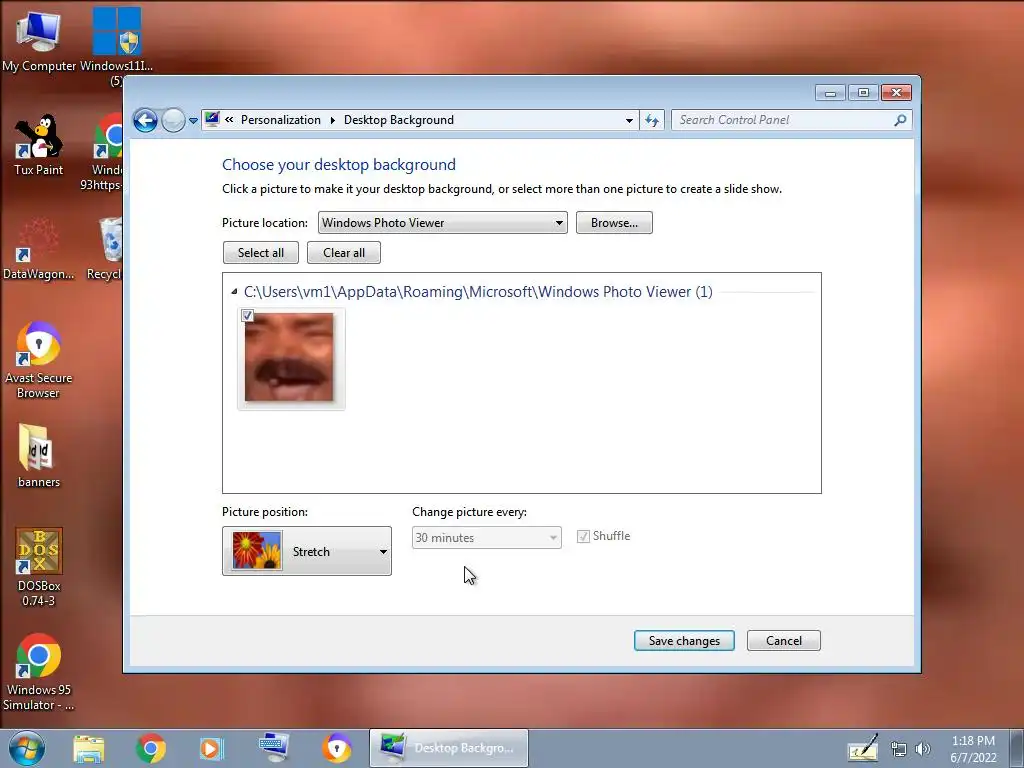This screenshot has height=768, width=1024.
Task: Click the Desktop Background breadcrumb
Action: point(398,120)
